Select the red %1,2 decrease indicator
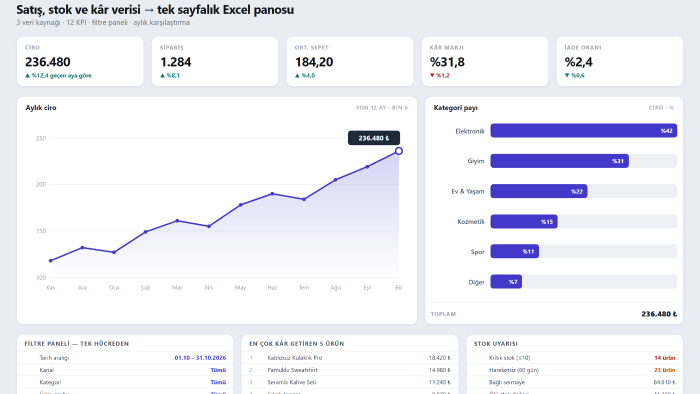This screenshot has width=700, height=394. 440,75
